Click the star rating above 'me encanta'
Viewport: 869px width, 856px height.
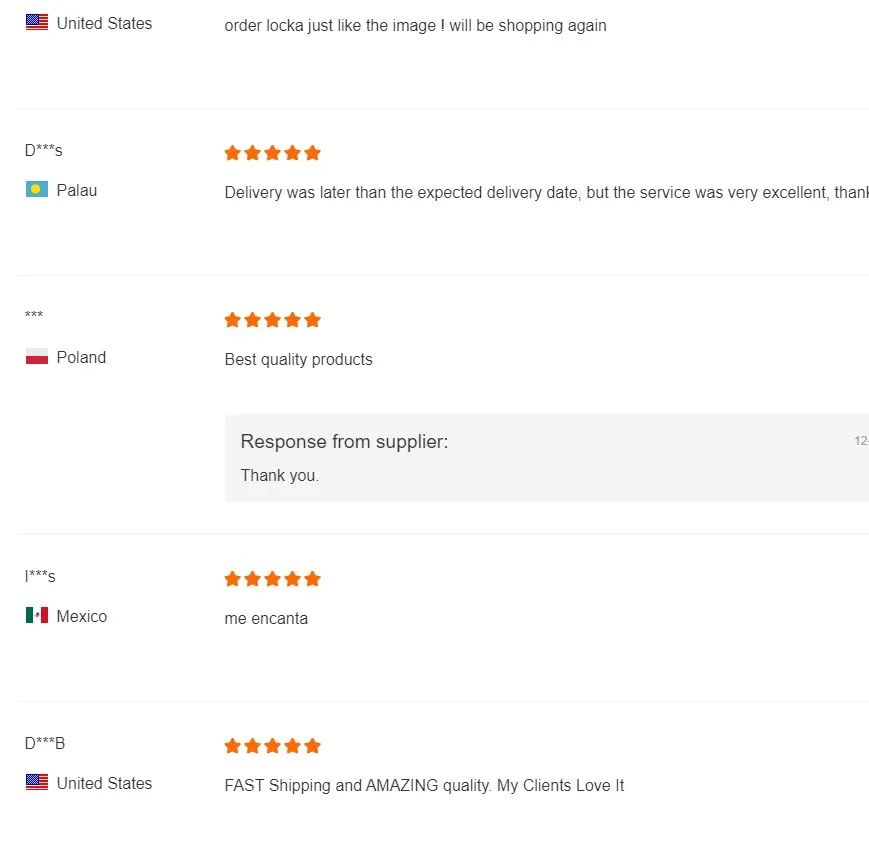(272, 579)
